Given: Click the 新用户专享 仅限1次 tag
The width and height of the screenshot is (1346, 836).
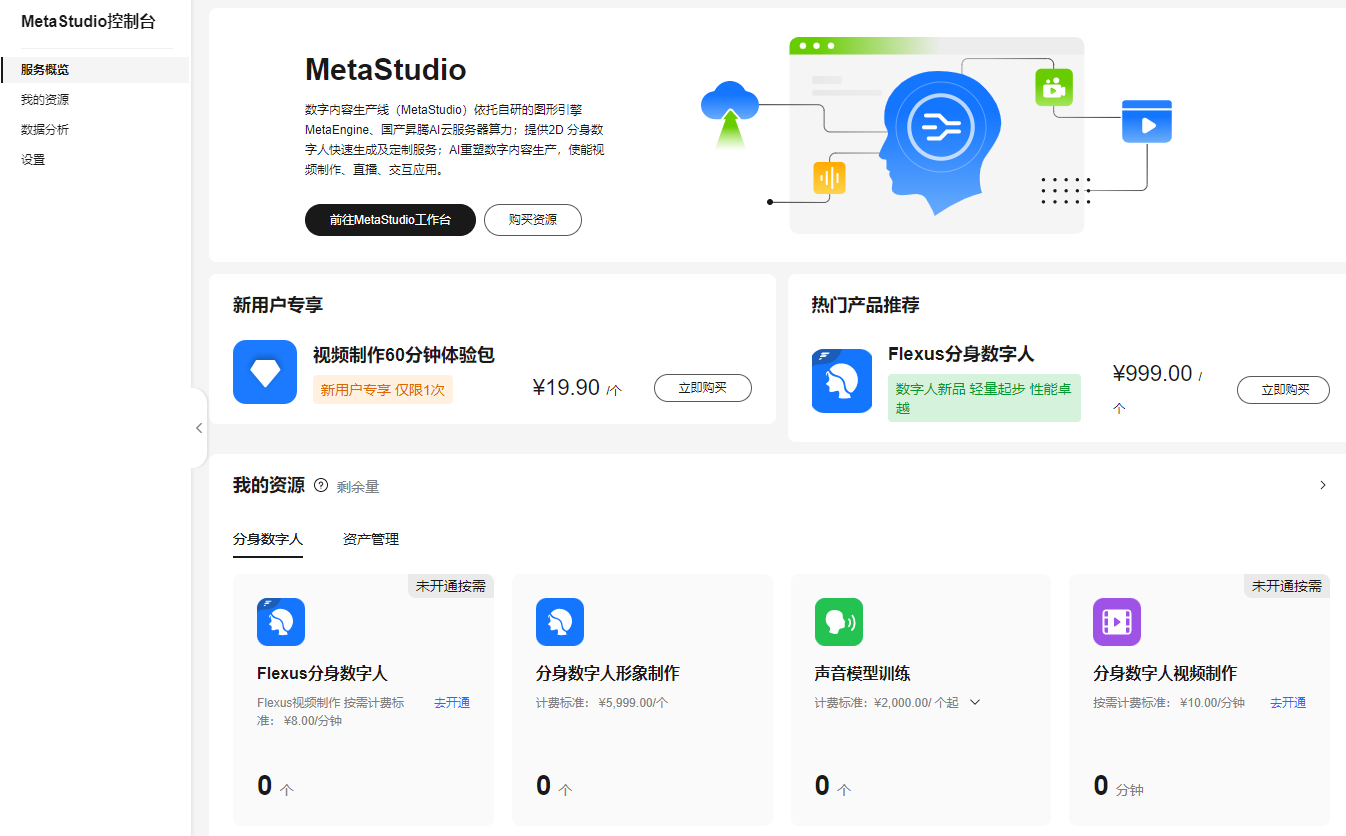Looking at the screenshot, I should pyautogui.click(x=383, y=390).
